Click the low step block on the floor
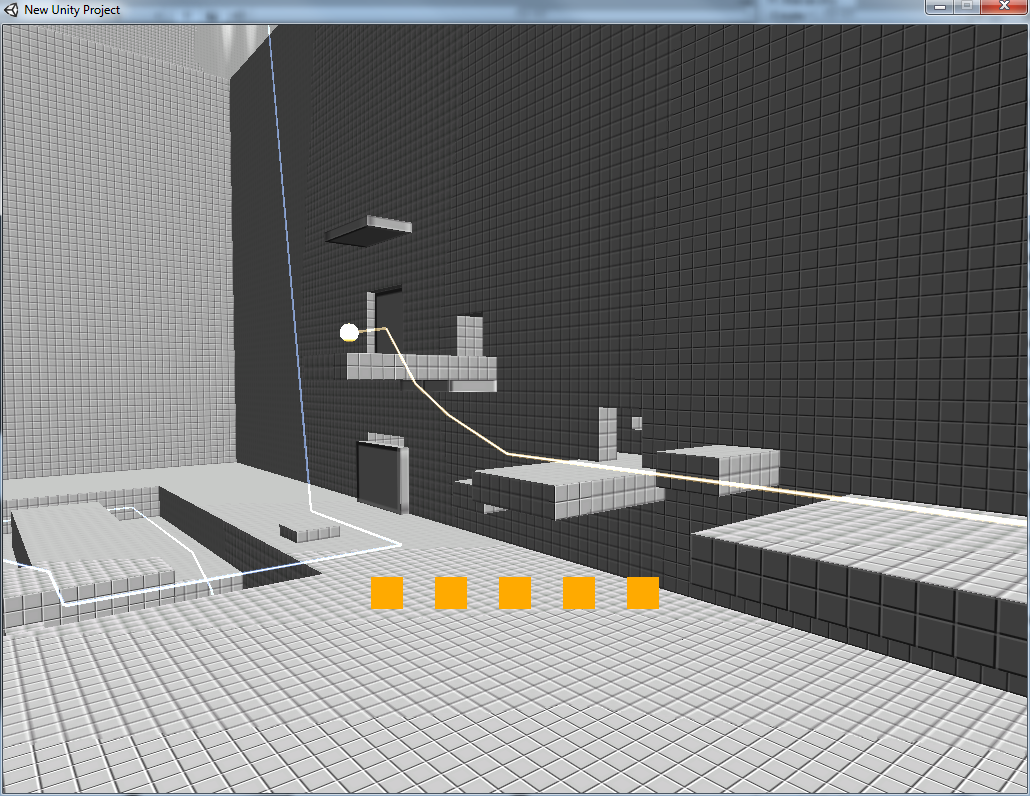This screenshot has height=796, width=1030. 310,532
